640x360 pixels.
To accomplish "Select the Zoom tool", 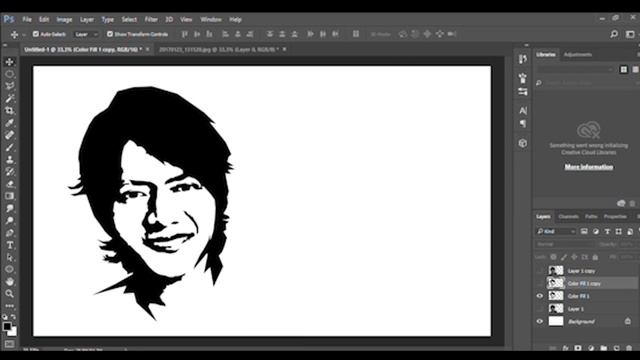I will (9, 293).
